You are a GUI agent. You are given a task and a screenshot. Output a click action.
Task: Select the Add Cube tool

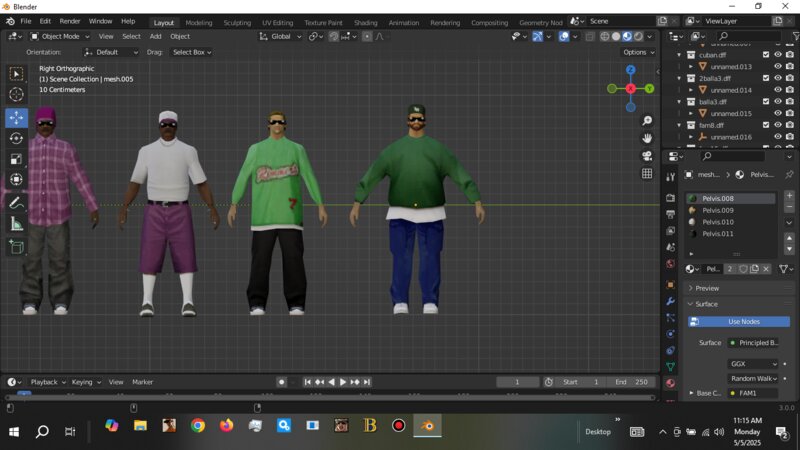[16, 247]
